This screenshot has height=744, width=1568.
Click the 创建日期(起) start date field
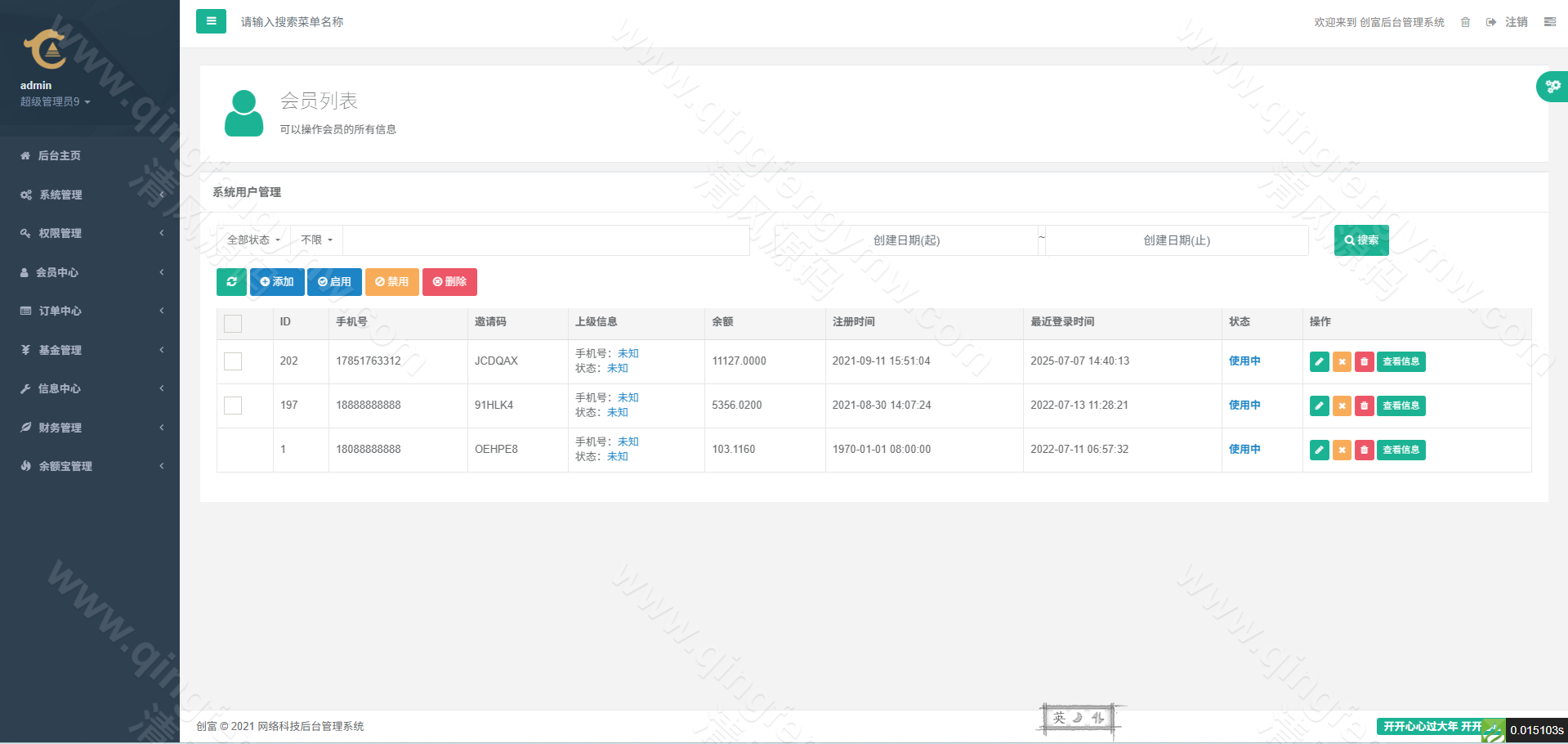[905, 240]
